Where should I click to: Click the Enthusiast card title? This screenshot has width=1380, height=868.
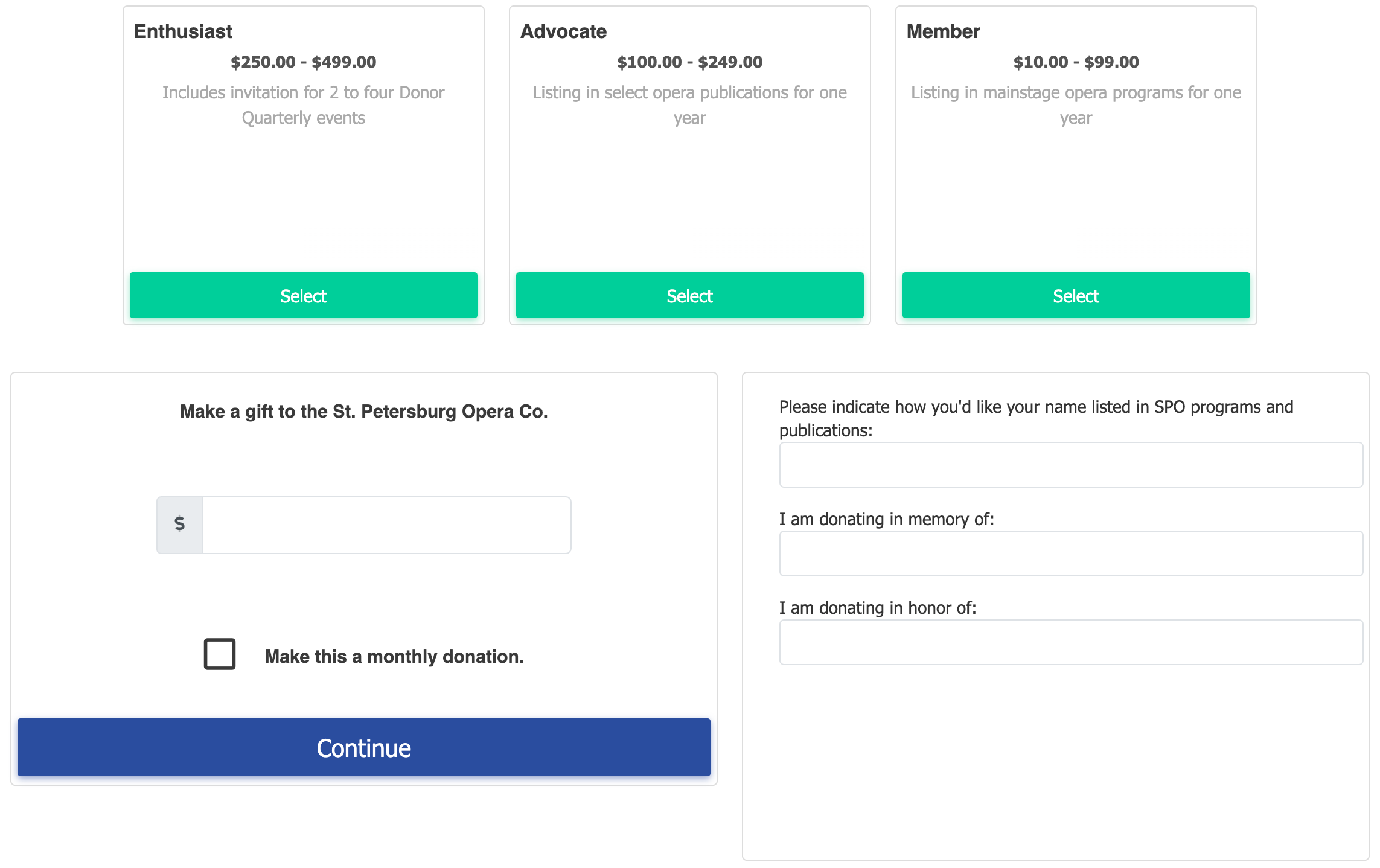(183, 31)
